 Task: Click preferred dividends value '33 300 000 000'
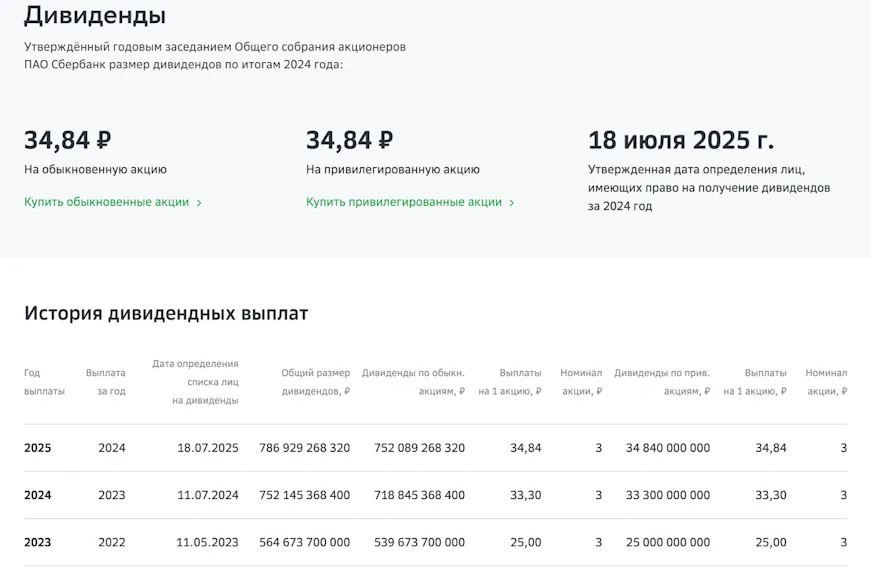coord(668,495)
